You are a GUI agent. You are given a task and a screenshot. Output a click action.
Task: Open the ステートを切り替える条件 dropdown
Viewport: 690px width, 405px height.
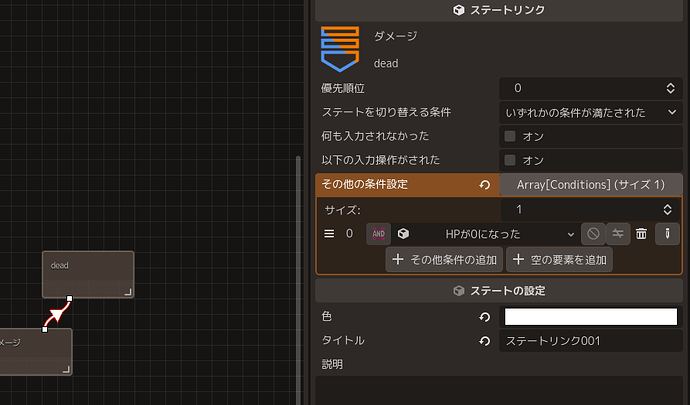(591, 112)
